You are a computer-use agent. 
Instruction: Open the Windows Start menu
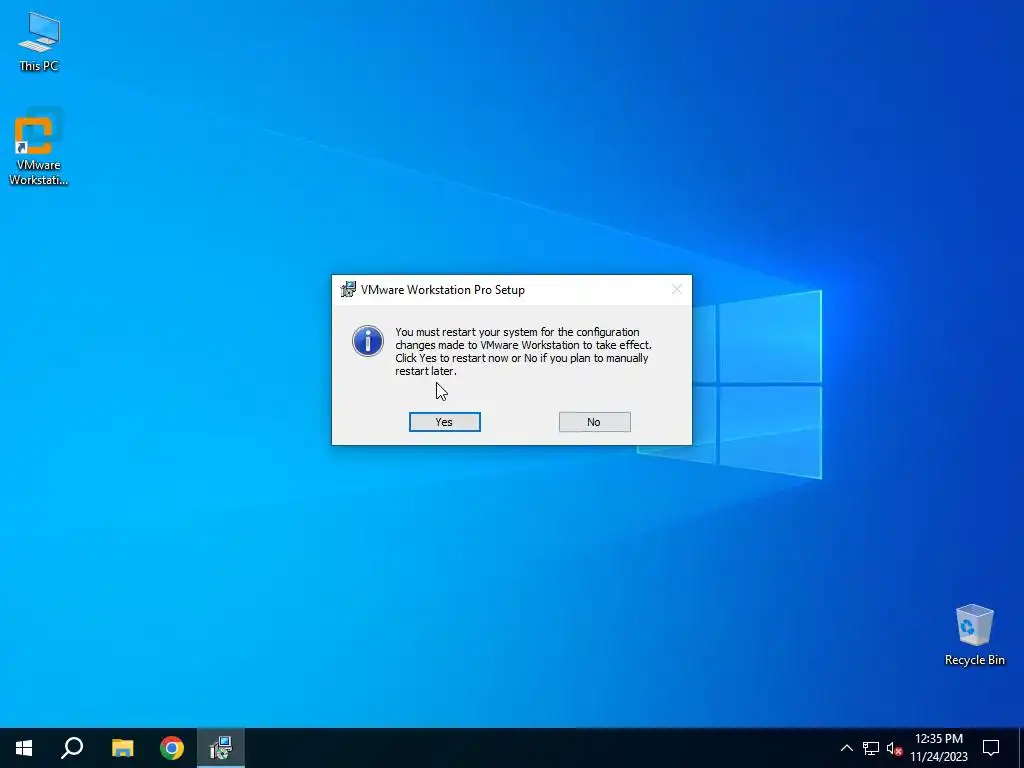point(24,748)
